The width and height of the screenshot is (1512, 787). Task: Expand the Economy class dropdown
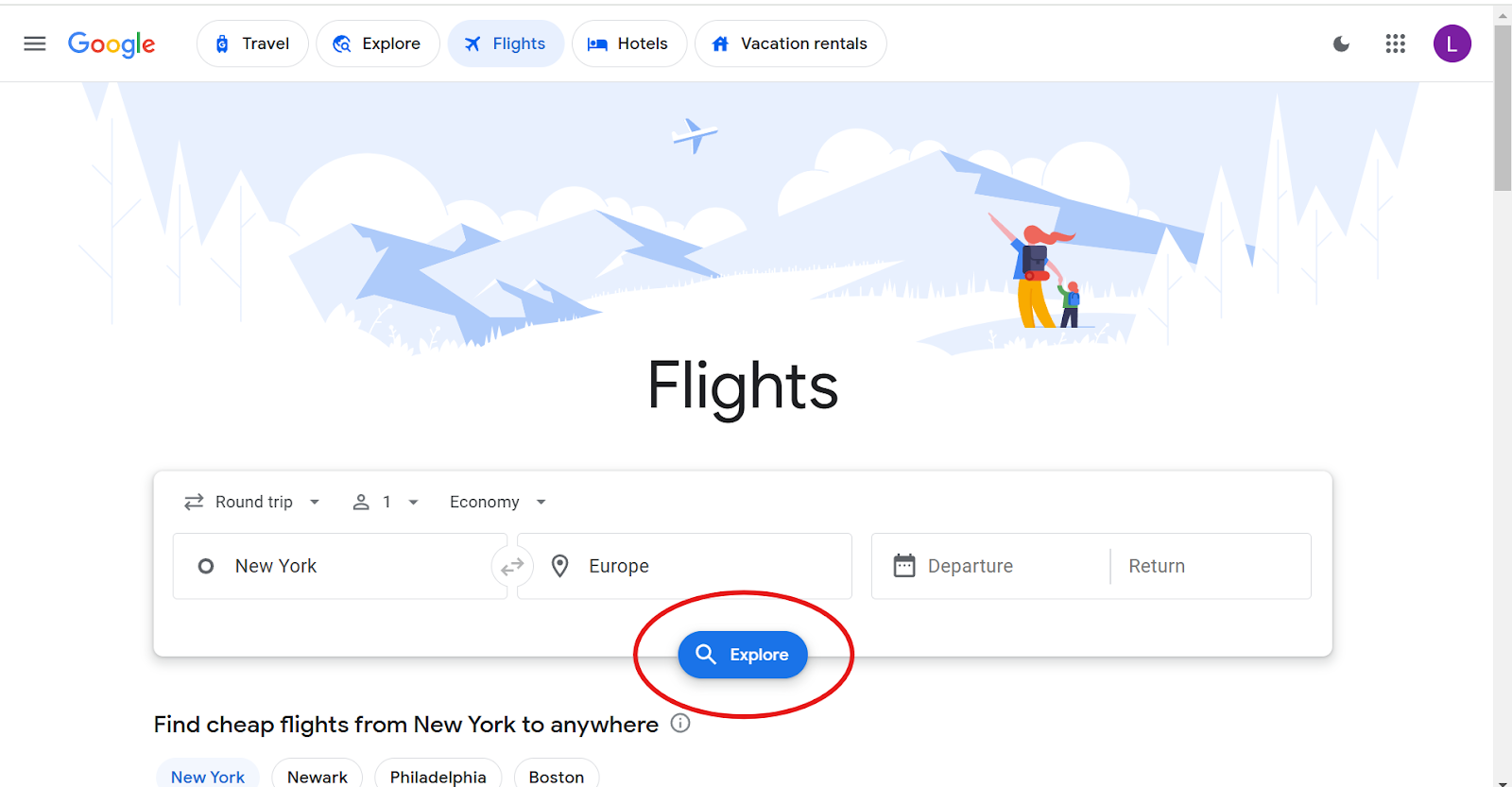tap(498, 502)
